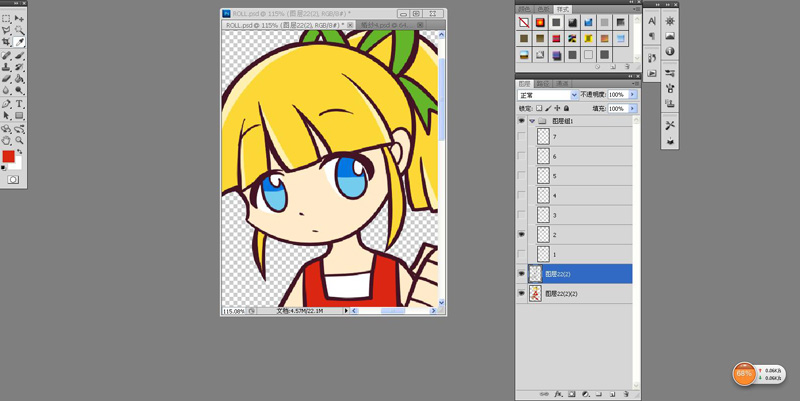Show layer 4

point(521,195)
